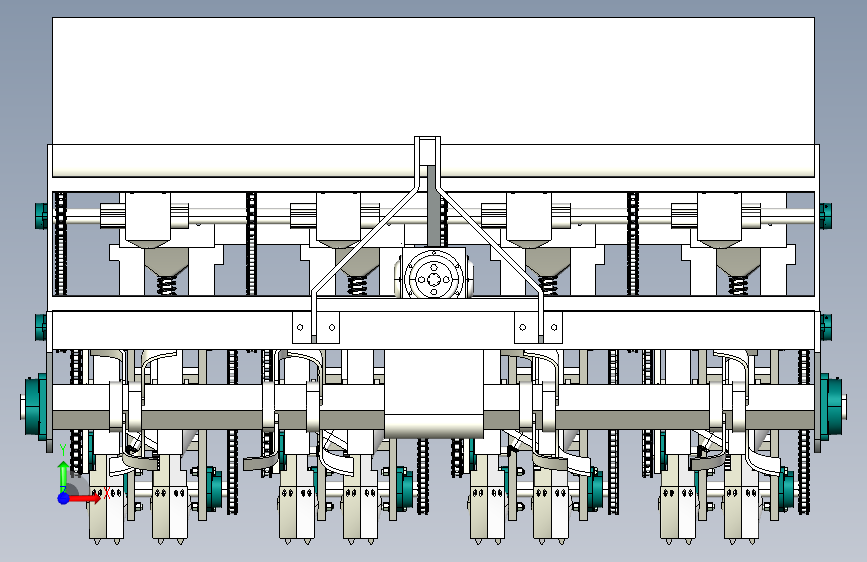The width and height of the screenshot is (867, 562).
Task: Click the red X axis arrow of the triad
Action: pyautogui.click(x=85, y=498)
